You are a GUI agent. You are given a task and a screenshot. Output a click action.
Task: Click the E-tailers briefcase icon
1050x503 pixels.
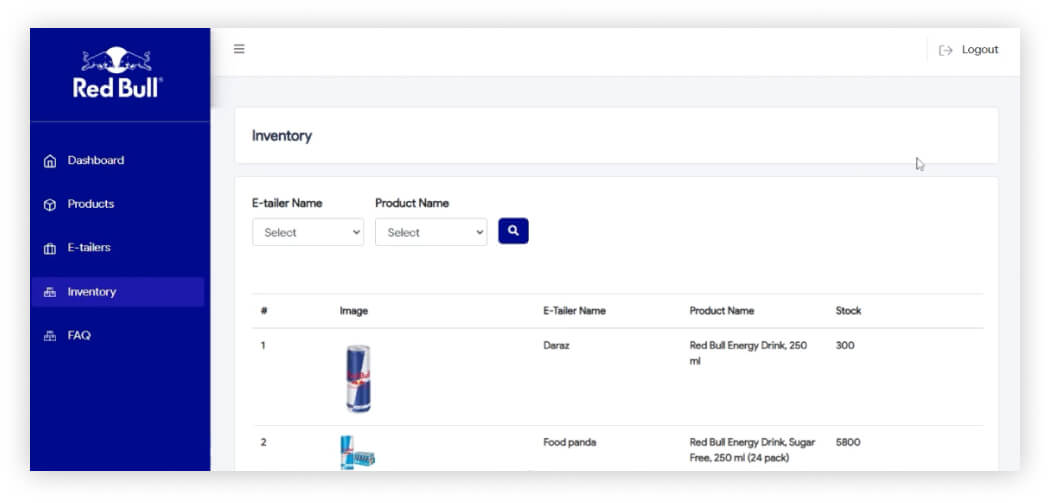pos(50,248)
